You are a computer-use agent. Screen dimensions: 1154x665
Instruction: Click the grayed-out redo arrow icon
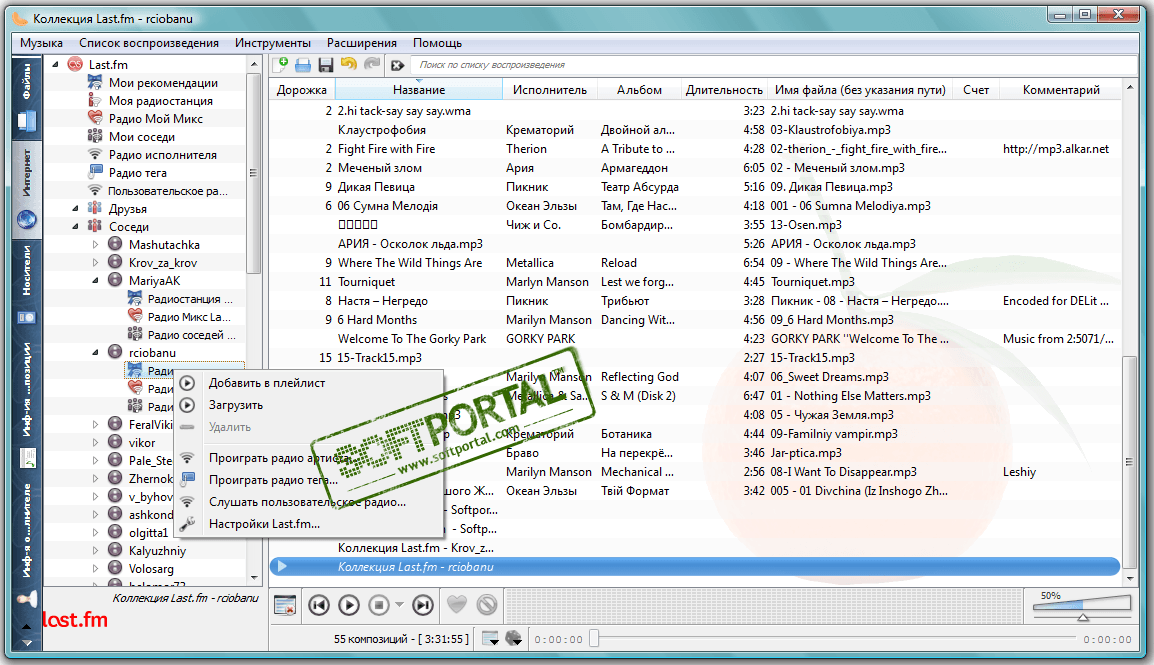pos(372,65)
